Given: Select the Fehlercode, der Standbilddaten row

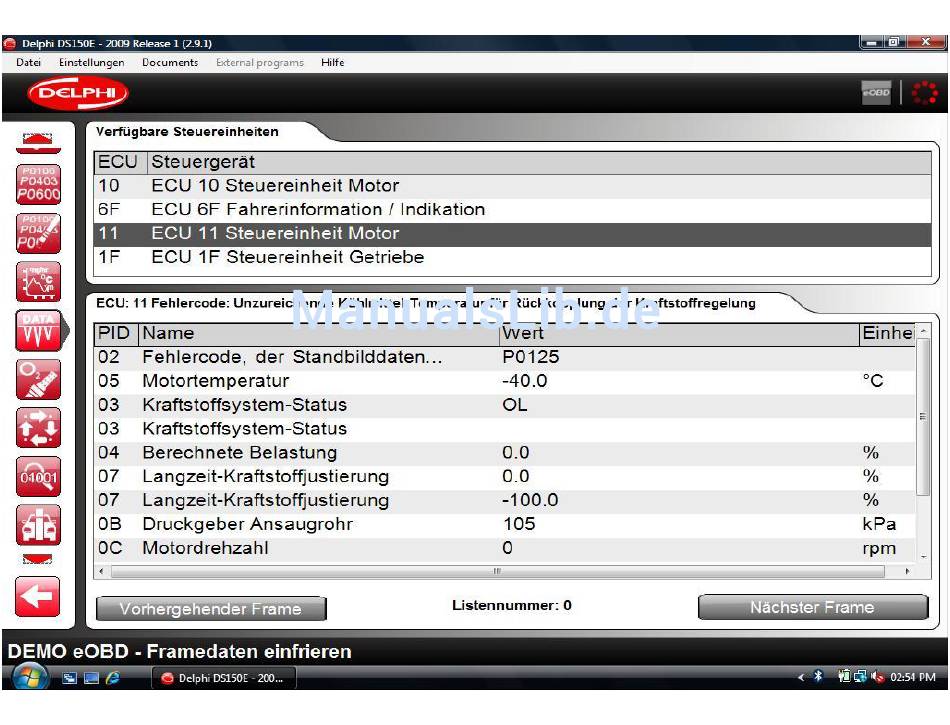Looking at the screenshot, I should pos(505,357).
